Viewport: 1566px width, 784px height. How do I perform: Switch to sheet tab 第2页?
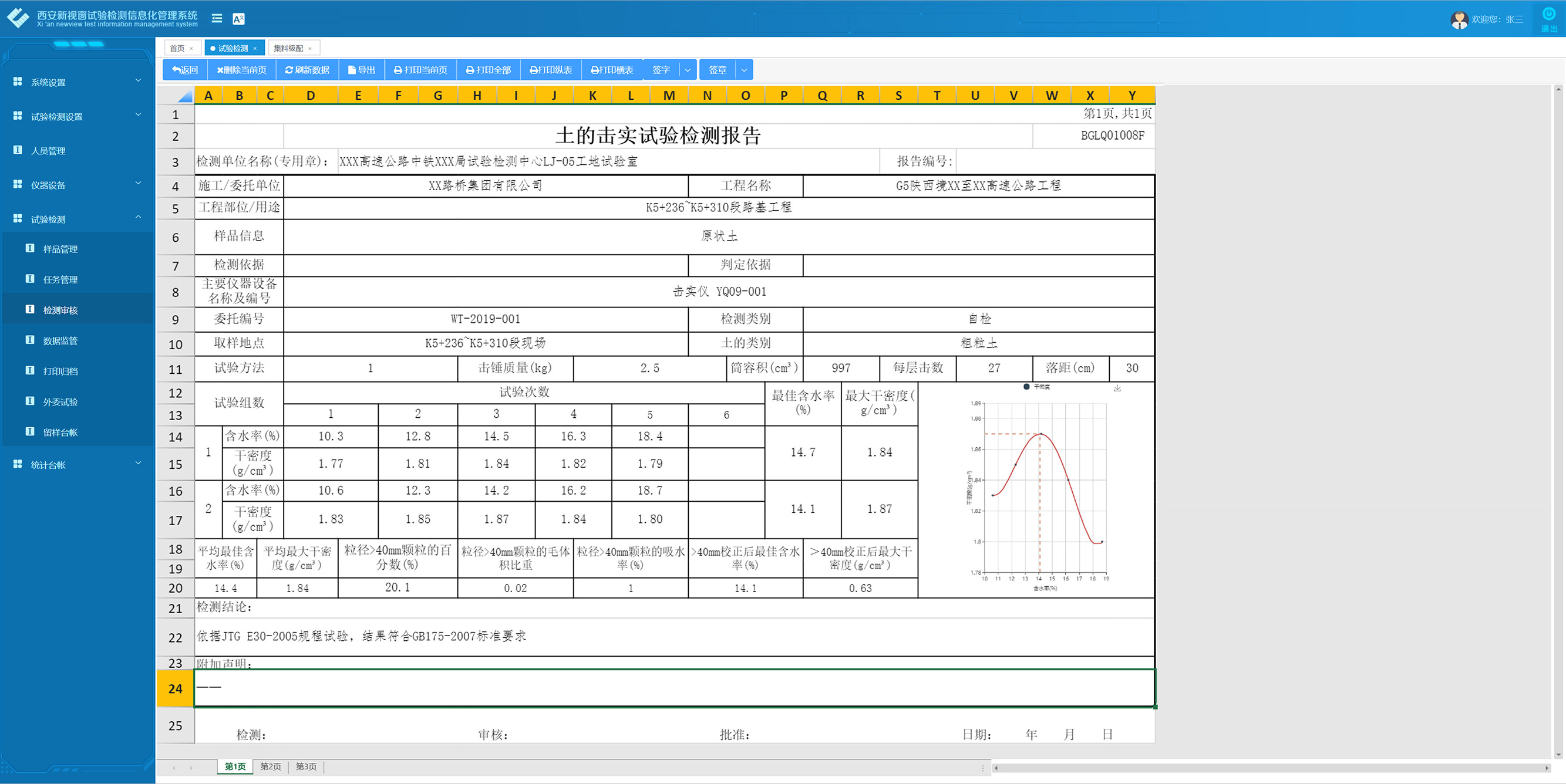271,766
